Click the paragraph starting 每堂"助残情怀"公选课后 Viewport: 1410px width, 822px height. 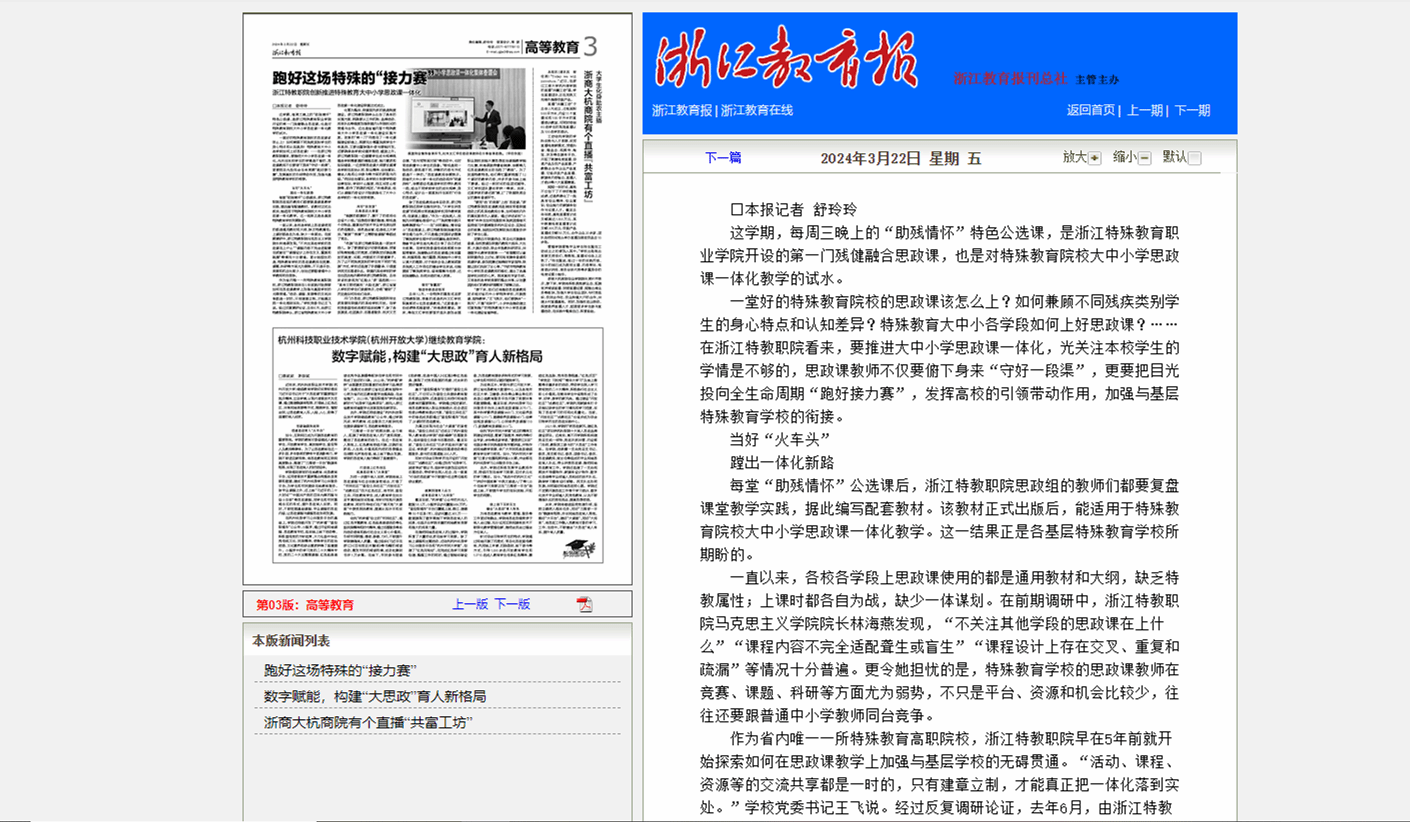click(x=939, y=520)
